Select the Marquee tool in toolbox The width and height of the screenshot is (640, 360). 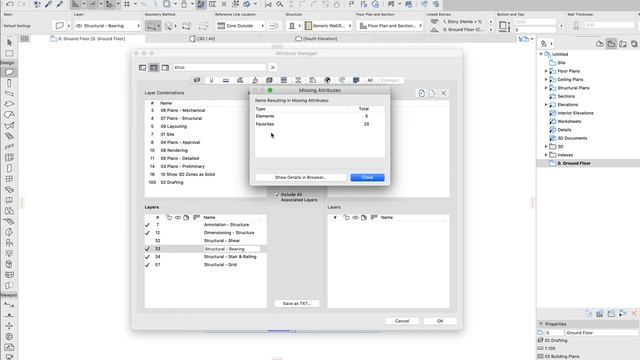point(9,53)
